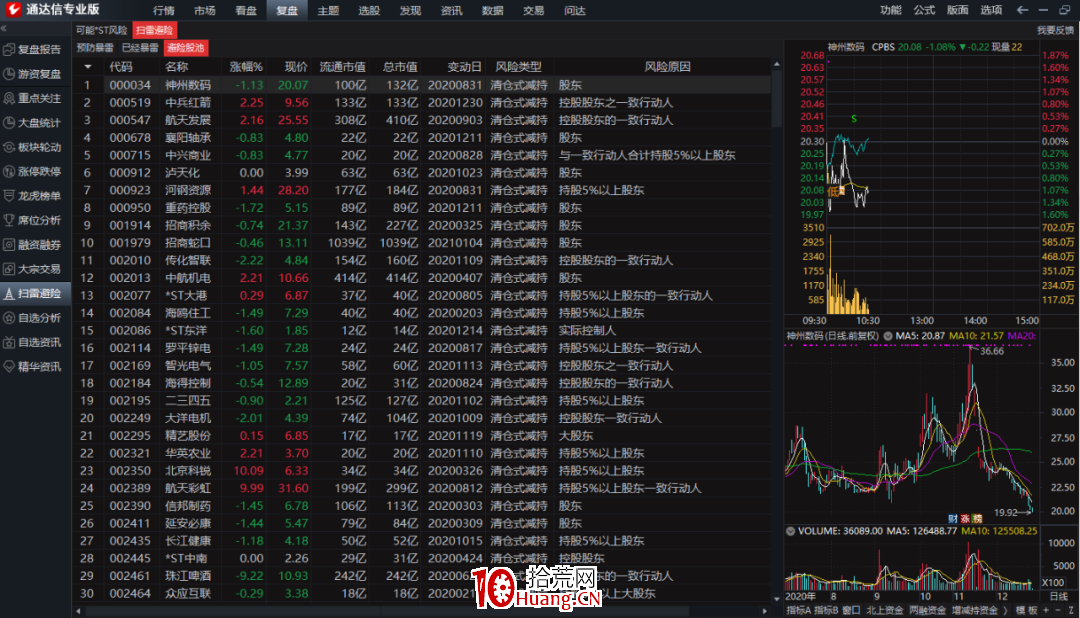
Task: Click the table's vertical scrollbar down arrow
Action: point(777,599)
